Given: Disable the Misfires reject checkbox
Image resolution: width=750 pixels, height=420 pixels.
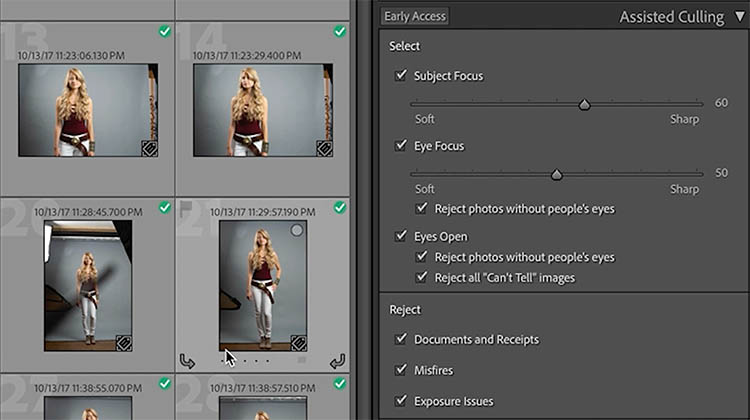Looking at the screenshot, I should pyautogui.click(x=401, y=370).
